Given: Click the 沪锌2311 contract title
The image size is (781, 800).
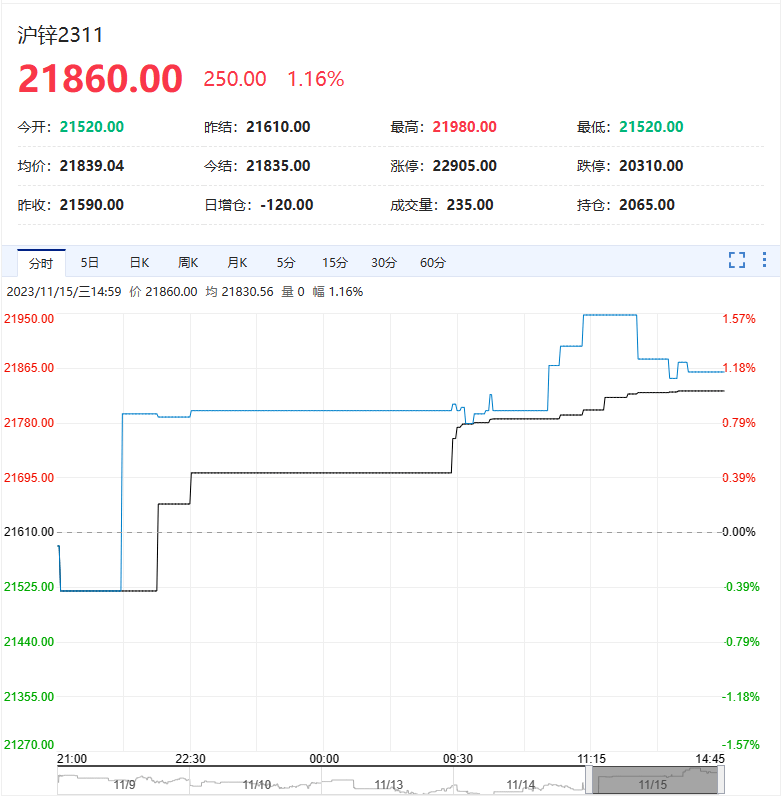Looking at the screenshot, I should 61,35.
